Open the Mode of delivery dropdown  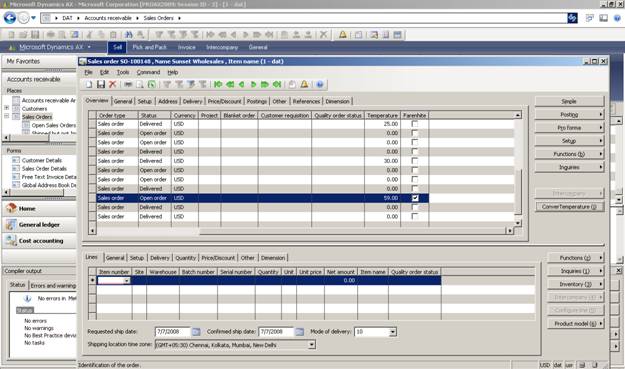pyautogui.click(x=393, y=332)
